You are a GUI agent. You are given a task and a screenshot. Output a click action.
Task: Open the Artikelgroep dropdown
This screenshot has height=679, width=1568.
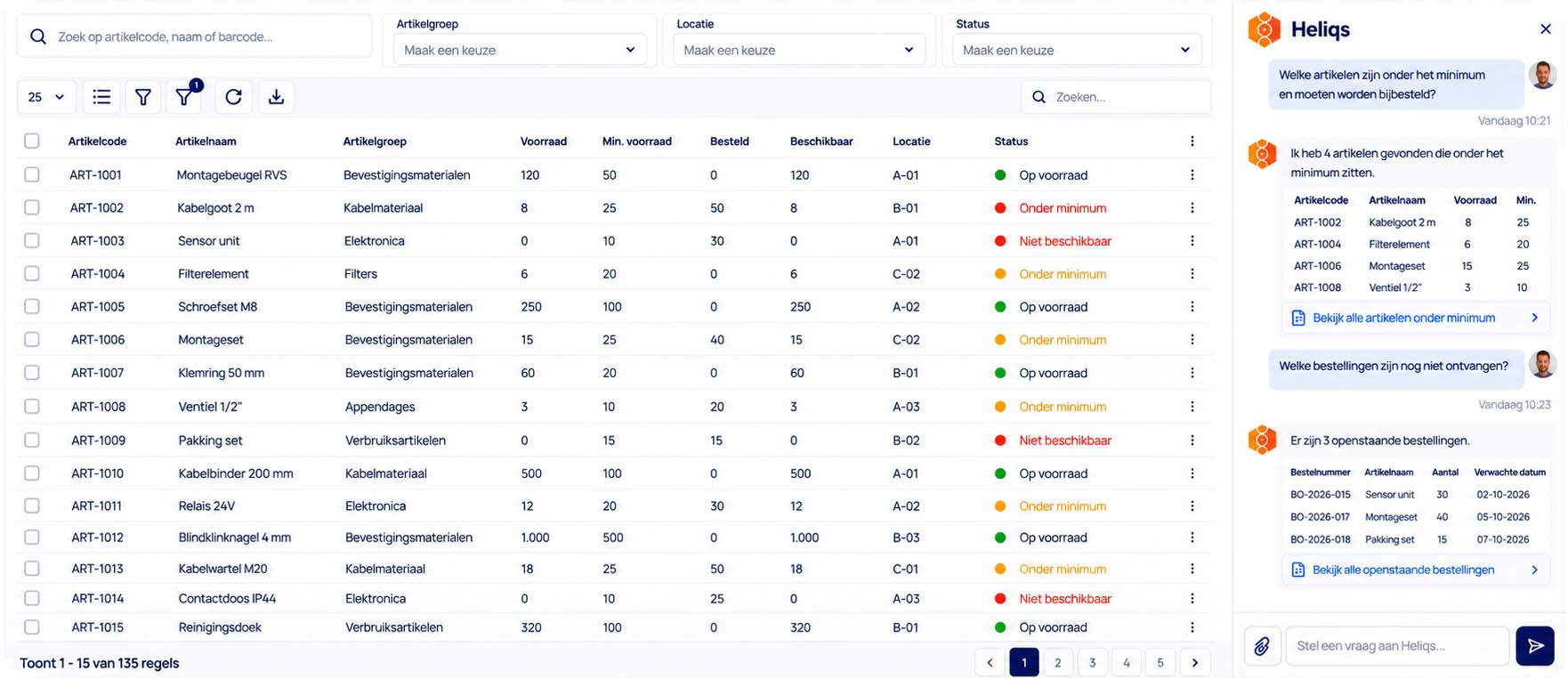point(520,50)
